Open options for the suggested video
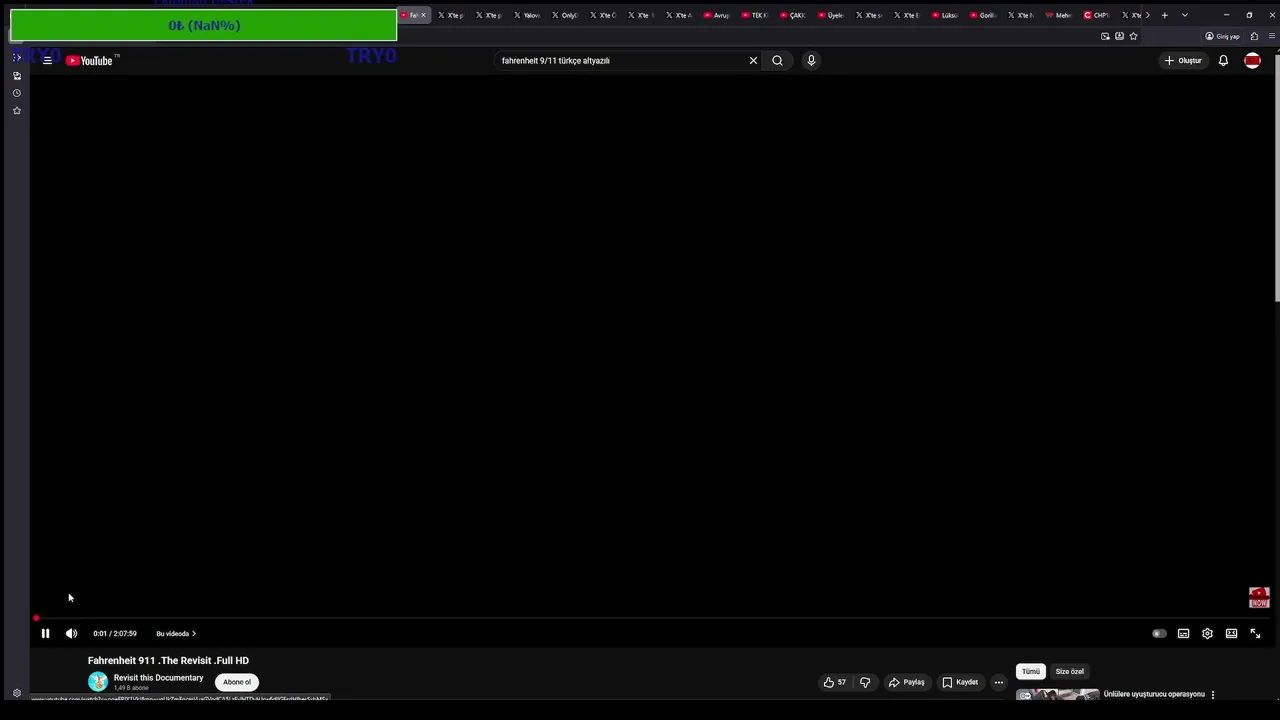The width and height of the screenshot is (1280, 720). pos(1213,694)
